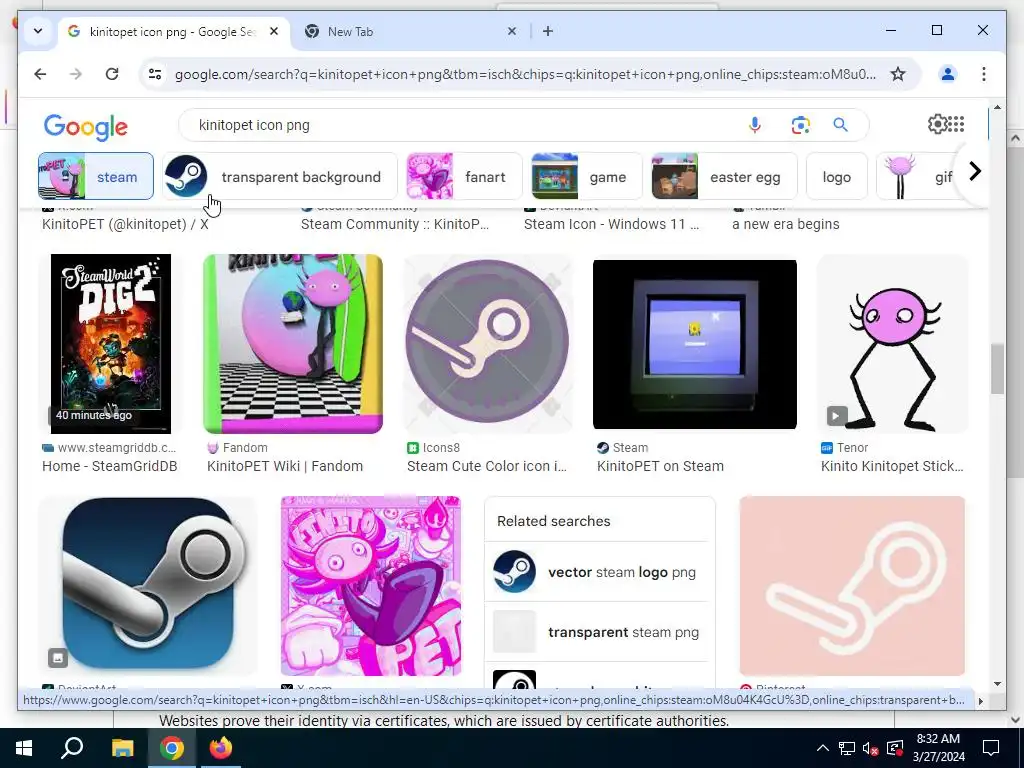
Task: Open the Google apps grid
Action: (956, 124)
